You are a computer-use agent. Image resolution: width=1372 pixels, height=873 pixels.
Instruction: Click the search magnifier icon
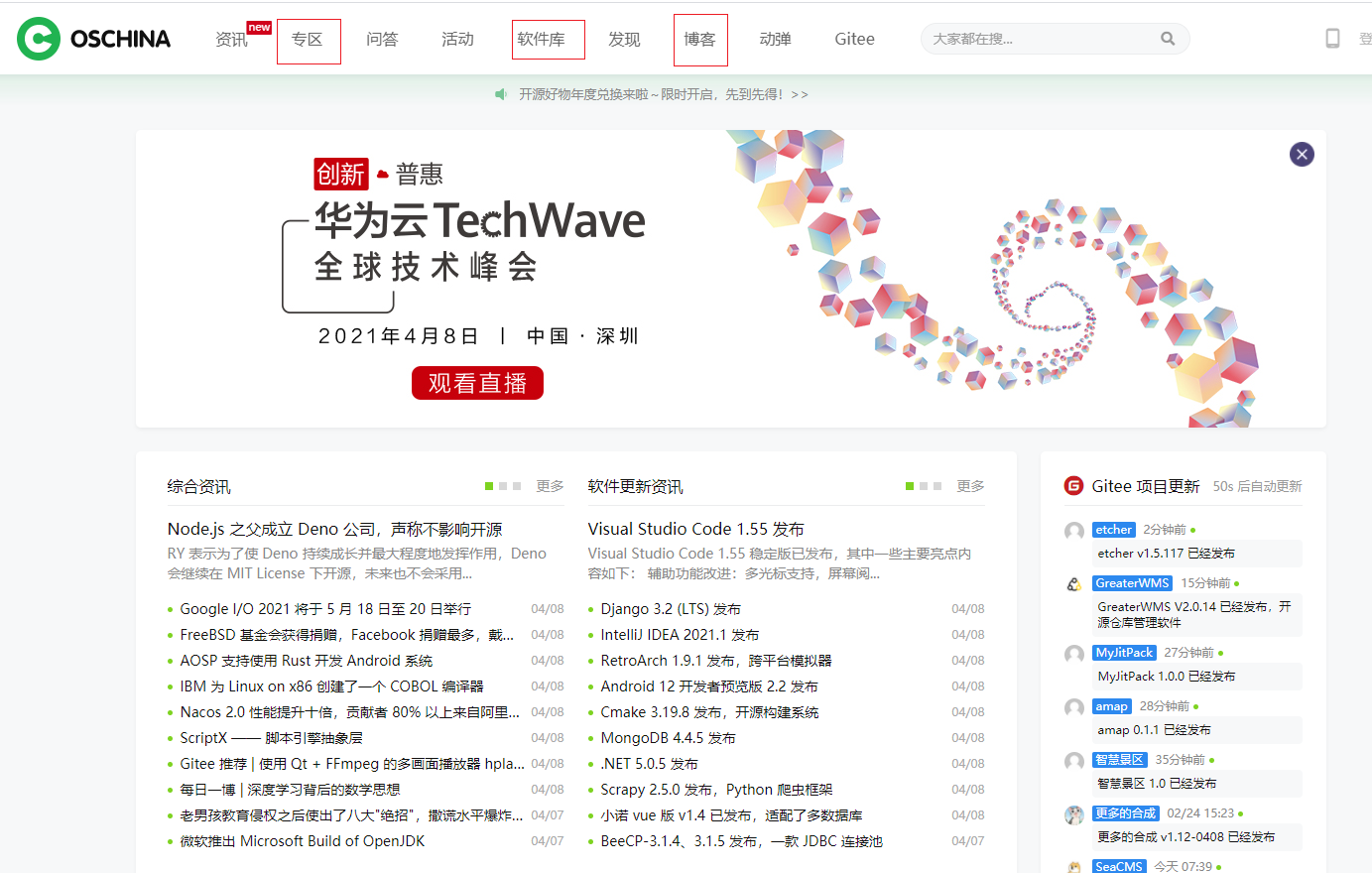(1168, 39)
